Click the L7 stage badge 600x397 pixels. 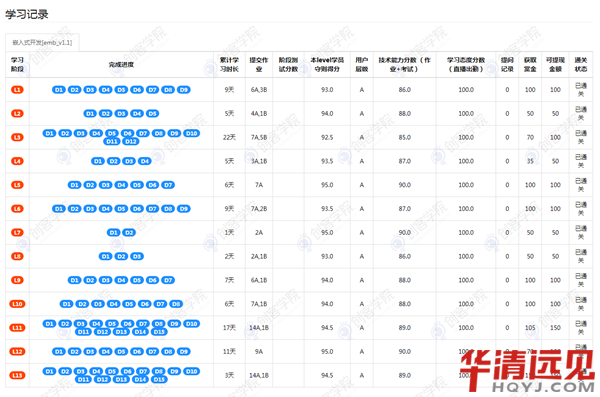tap(17, 233)
